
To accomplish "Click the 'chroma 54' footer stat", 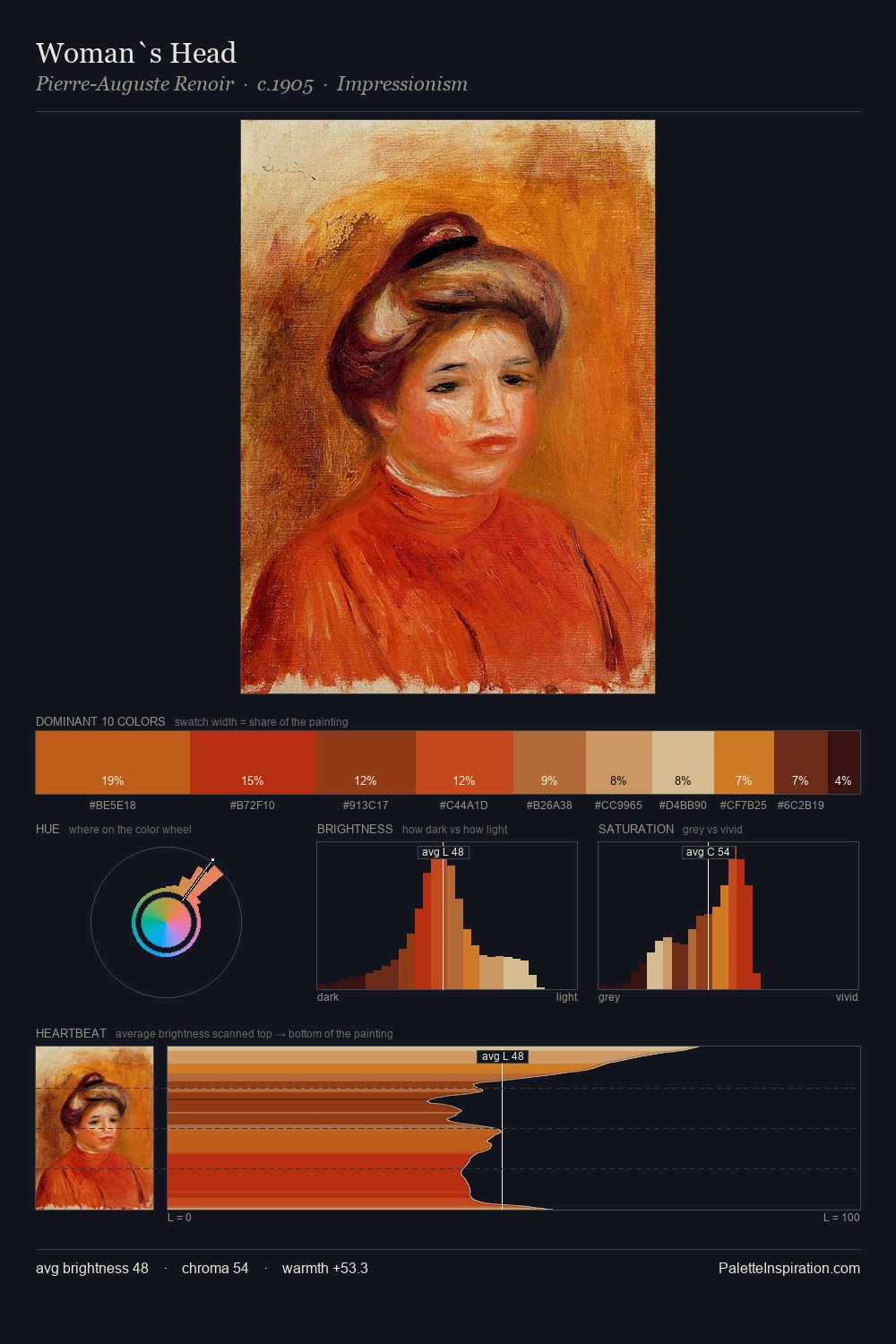I will 215,1268.
